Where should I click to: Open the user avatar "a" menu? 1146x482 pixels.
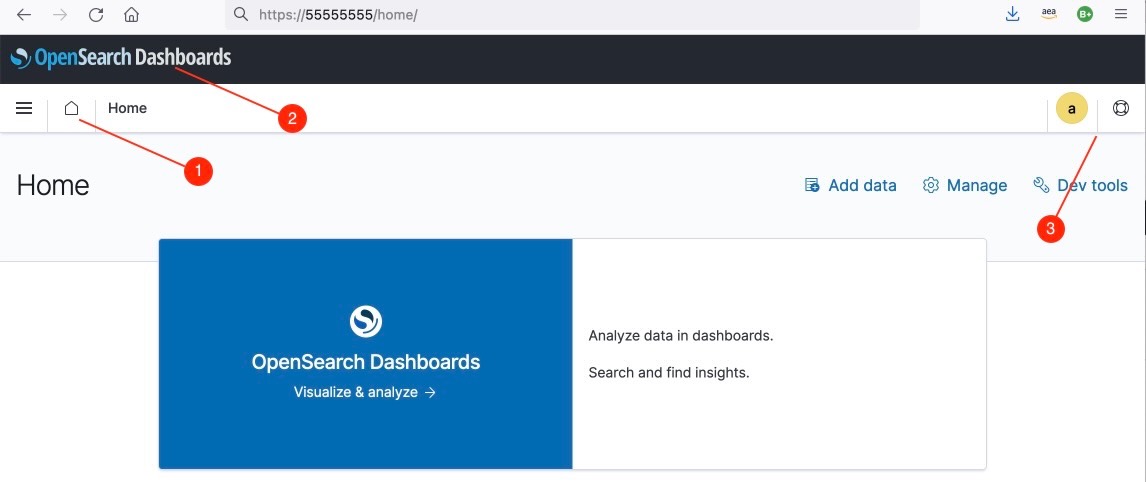(1071, 109)
